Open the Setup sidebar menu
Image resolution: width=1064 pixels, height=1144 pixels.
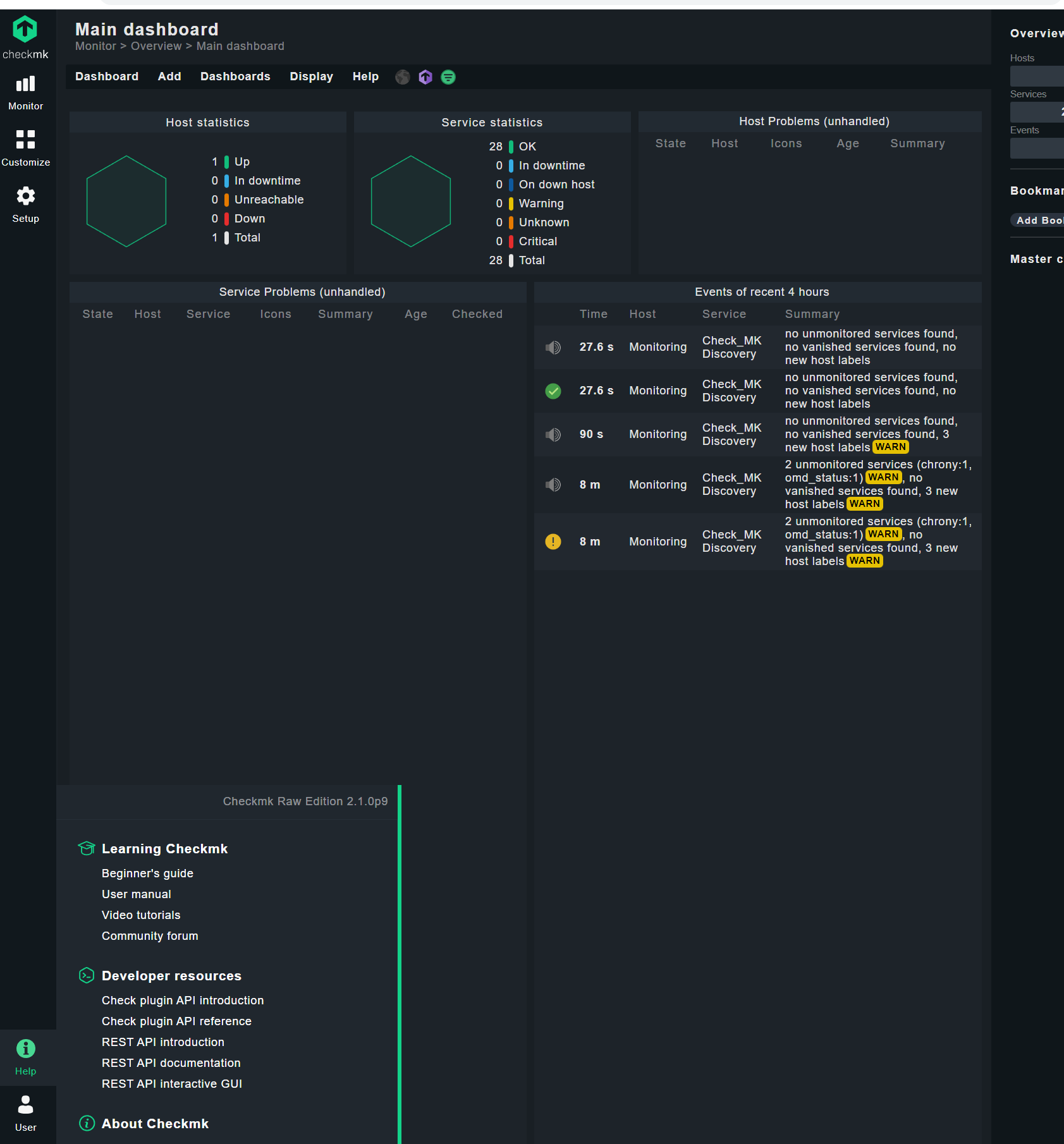point(25,203)
